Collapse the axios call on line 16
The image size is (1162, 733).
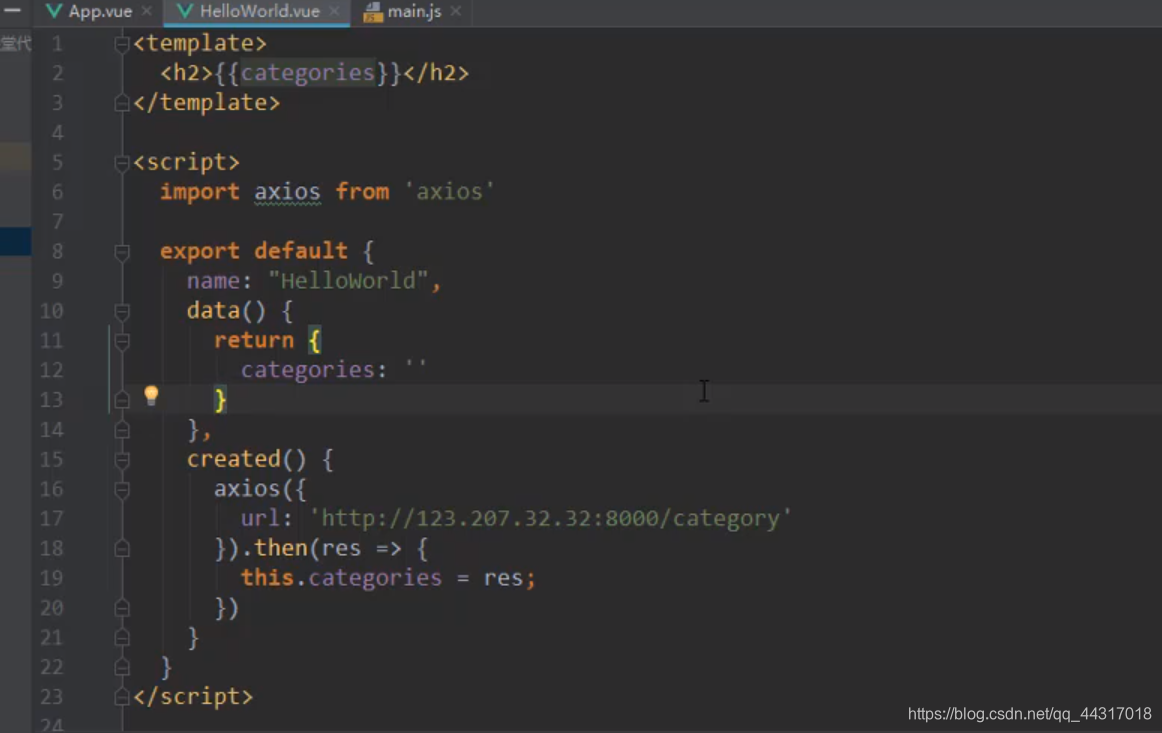[122, 490]
